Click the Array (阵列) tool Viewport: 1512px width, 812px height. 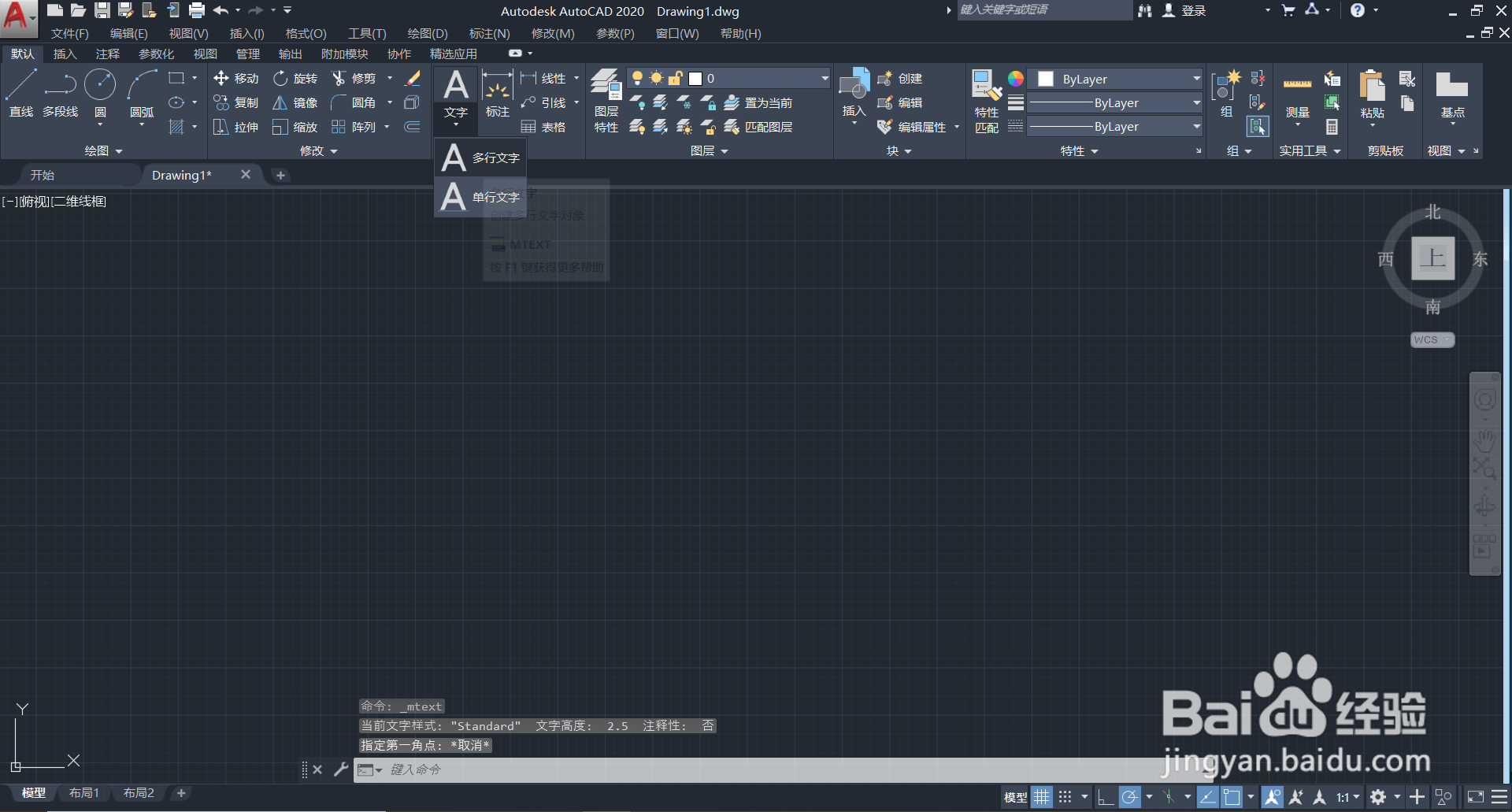point(354,128)
